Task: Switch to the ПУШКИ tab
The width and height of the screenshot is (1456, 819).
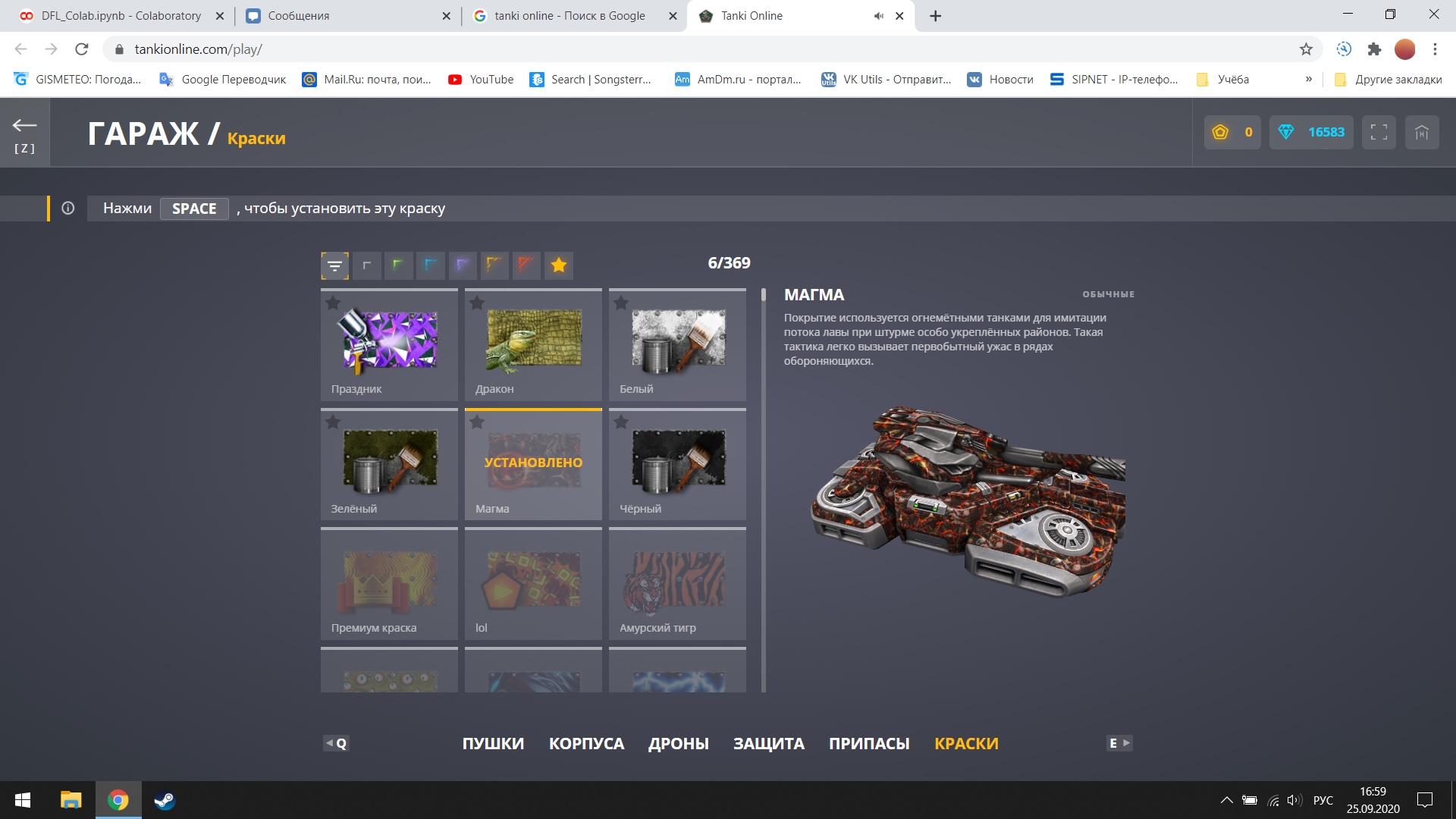Action: point(493,744)
